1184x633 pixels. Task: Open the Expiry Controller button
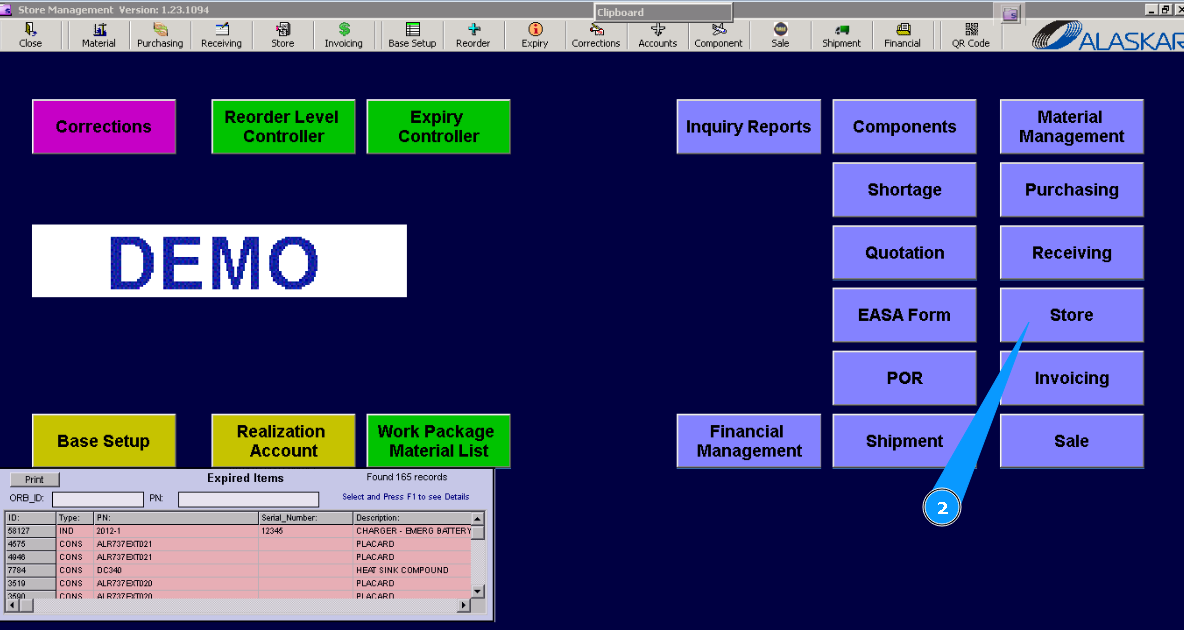pos(439,127)
